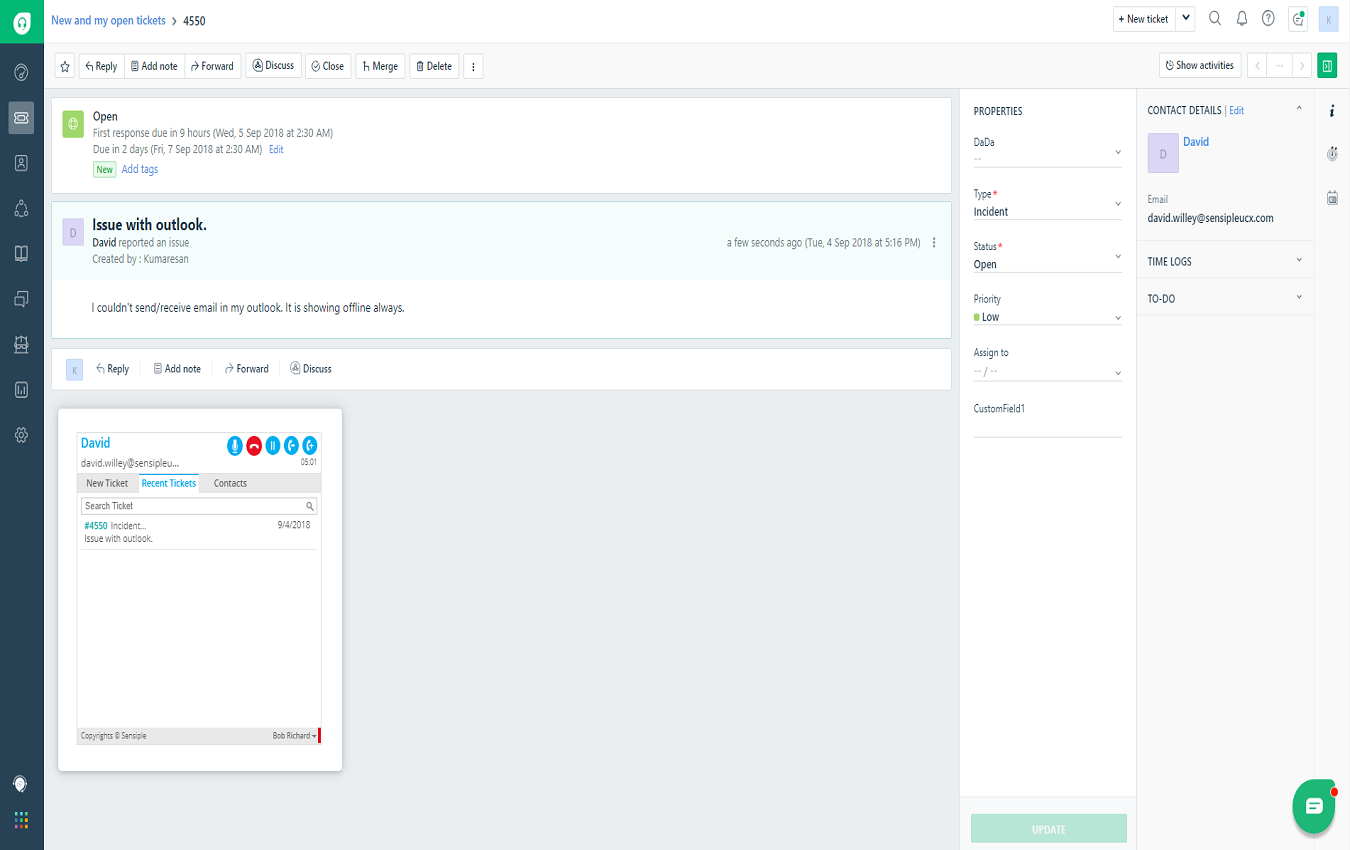The width and height of the screenshot is (1350, 850).
Task: Click the Merge button on the toolbar
Action: pyautogui.click(x=380, y=65)
